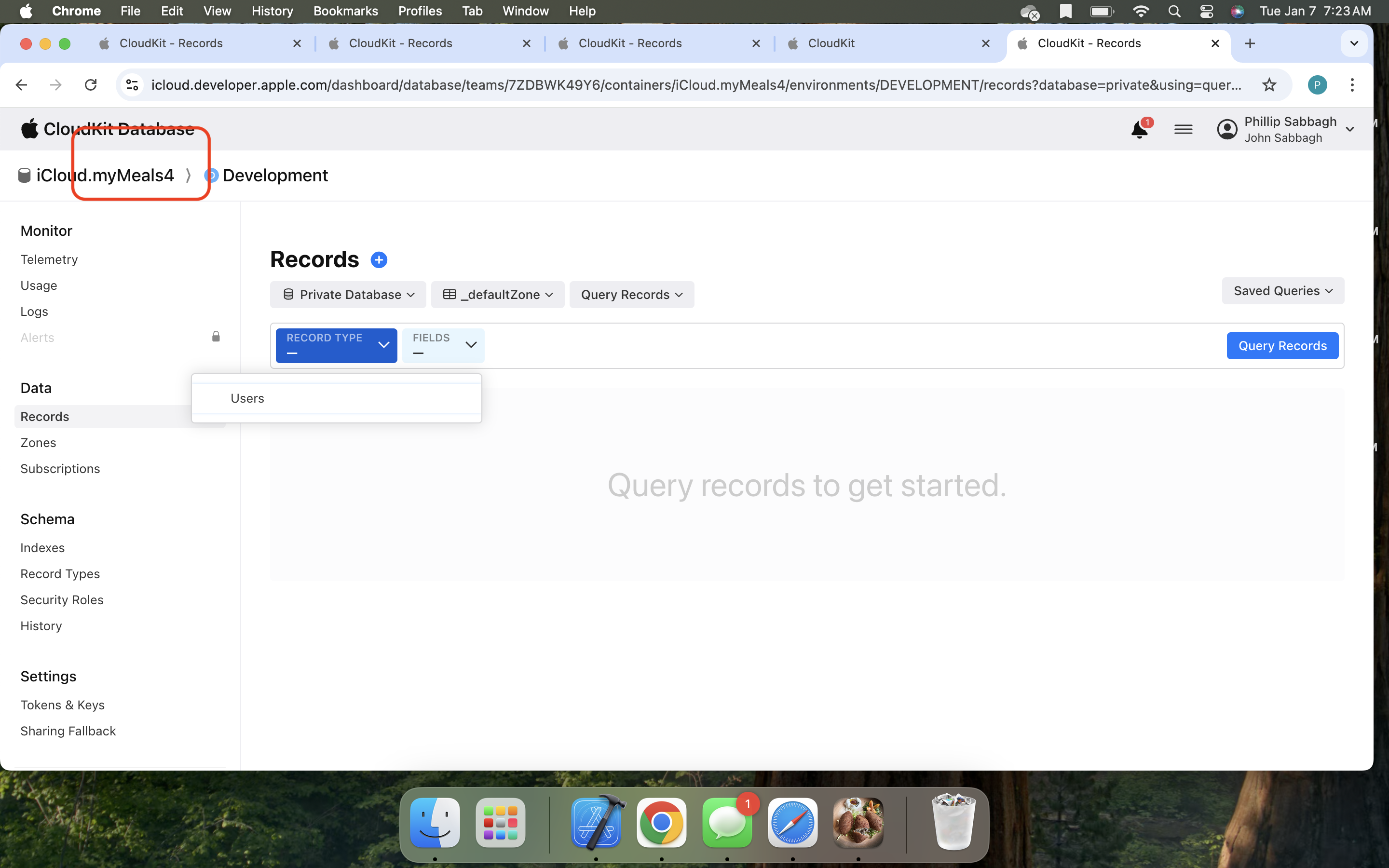1389x868 pixels.
Task: Open the RECORD TYPE selector
Action: pyautogui.click(x=336, y=345)
